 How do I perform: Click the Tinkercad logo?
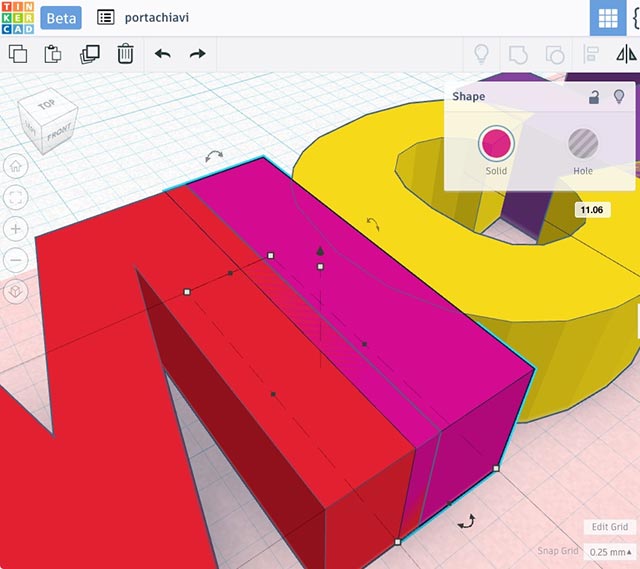click(x=18, y=18)
